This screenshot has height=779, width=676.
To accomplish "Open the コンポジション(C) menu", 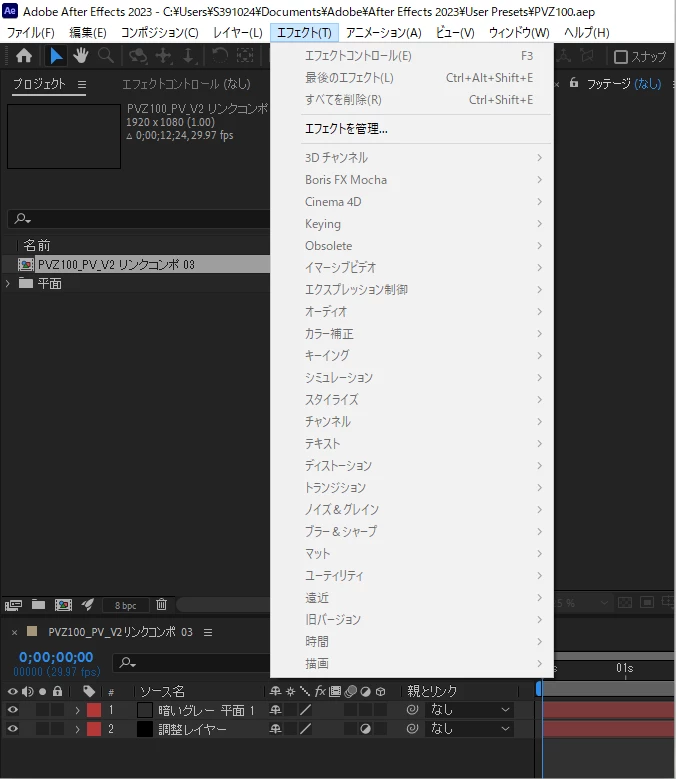I will tap(159, 33).
